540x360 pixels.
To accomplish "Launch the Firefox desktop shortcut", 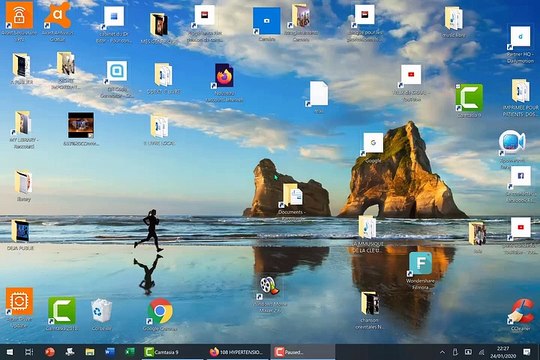I will pyautogui.click(x=224, y=76).
